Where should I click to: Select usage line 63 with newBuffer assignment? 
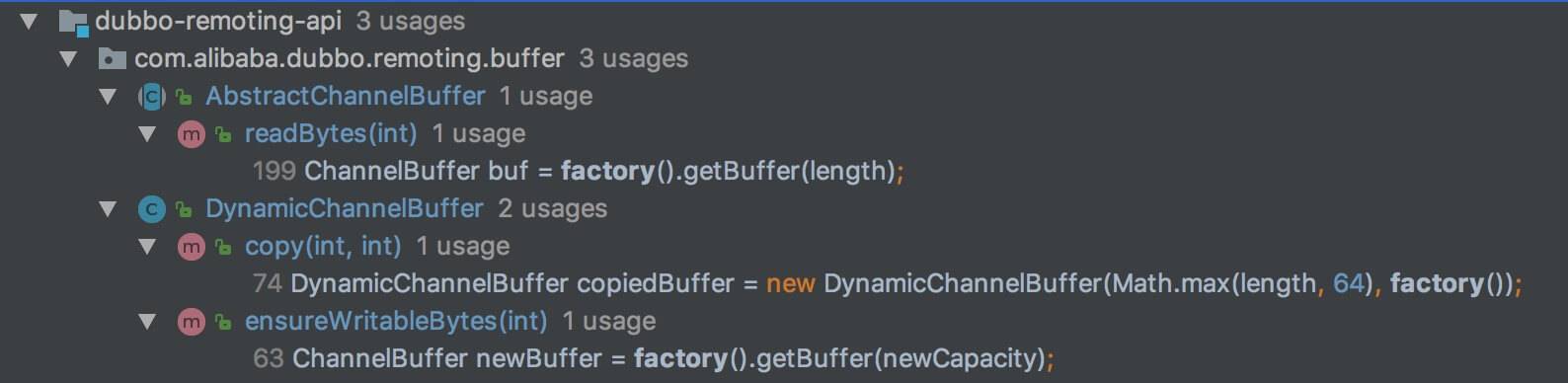tap(653, 358)
